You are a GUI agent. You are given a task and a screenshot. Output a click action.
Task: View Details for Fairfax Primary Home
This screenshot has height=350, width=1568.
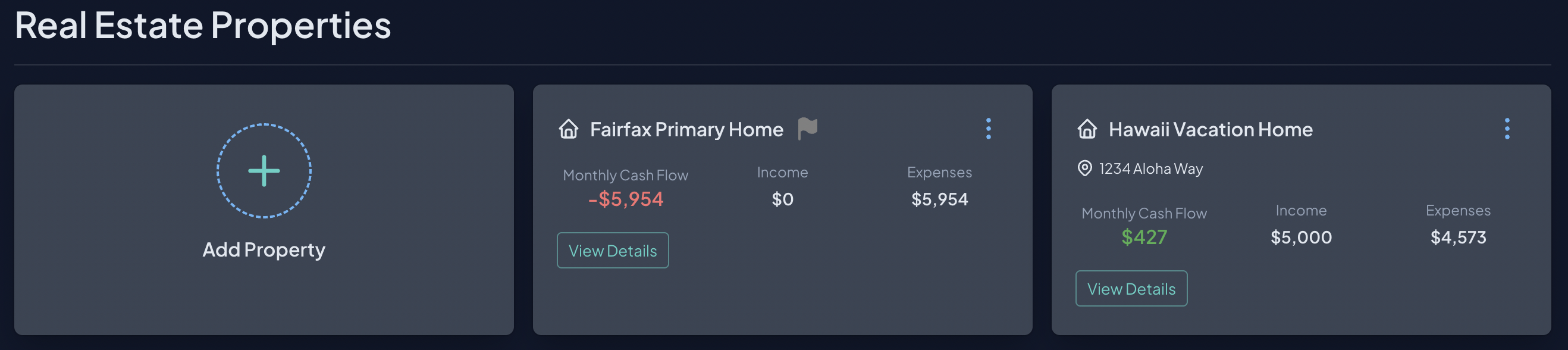[x=612, y=249]
